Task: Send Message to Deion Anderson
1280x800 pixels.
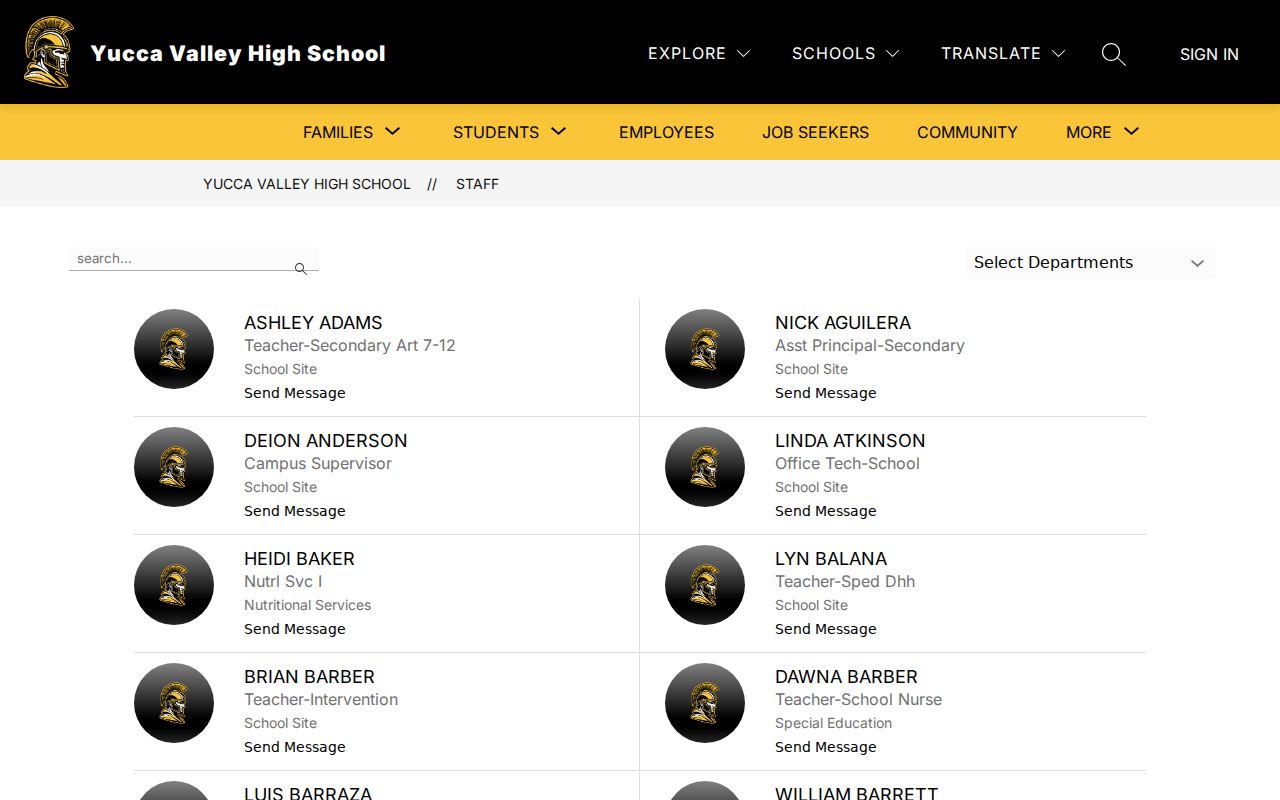Action: 295,511
